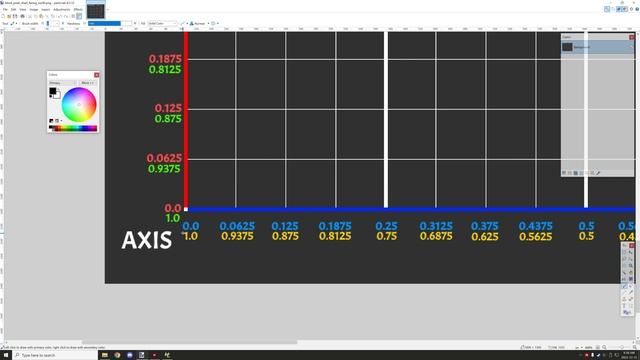Add a new layer in Layers window
This screenshot has height=360, width=640.
point(564,173)
